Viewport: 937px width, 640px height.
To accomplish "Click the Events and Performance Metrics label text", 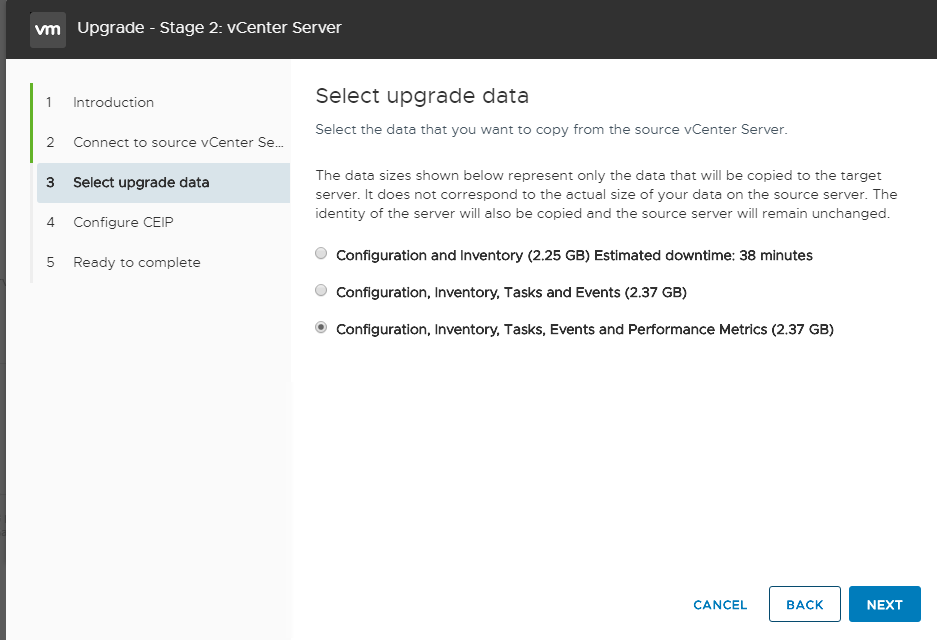I will pos(659,330).
